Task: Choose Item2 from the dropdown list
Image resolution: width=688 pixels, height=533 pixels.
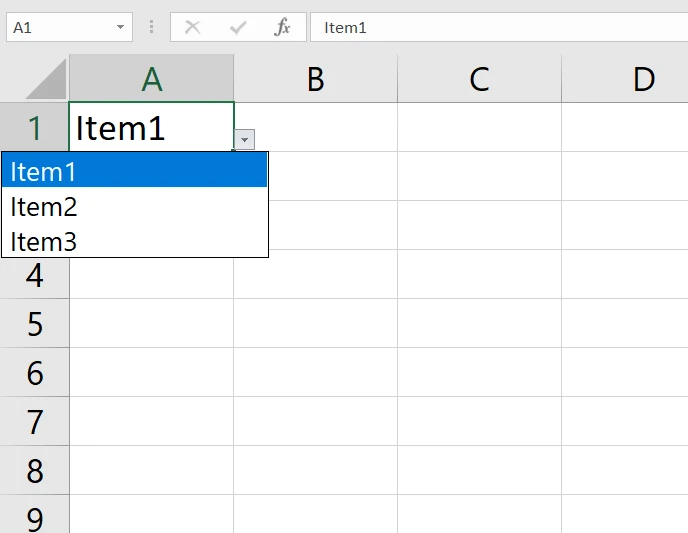Action: (x=134, y=207)
